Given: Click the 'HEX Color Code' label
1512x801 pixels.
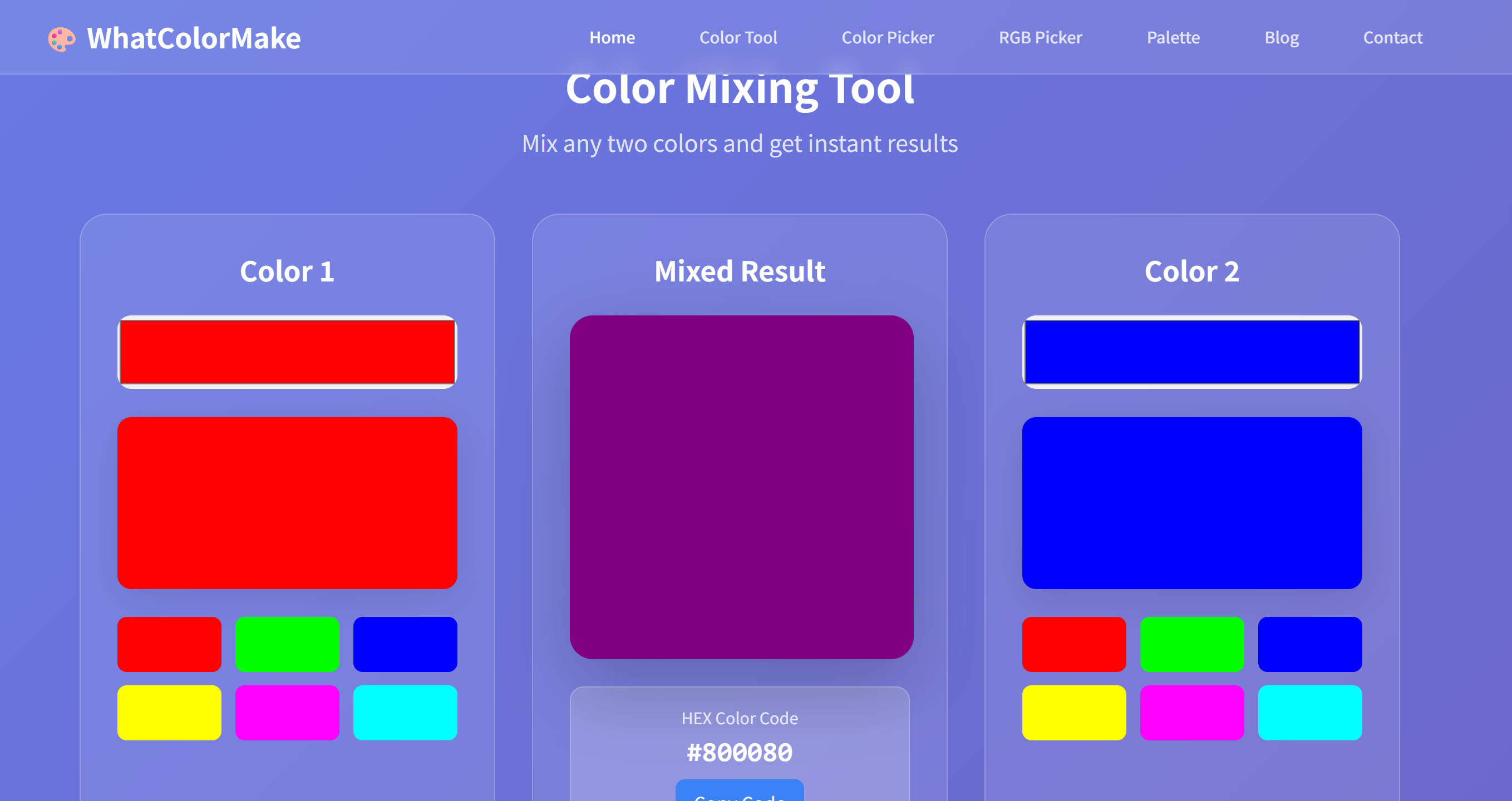Looking at the screenshot, I should click(740, 718).
